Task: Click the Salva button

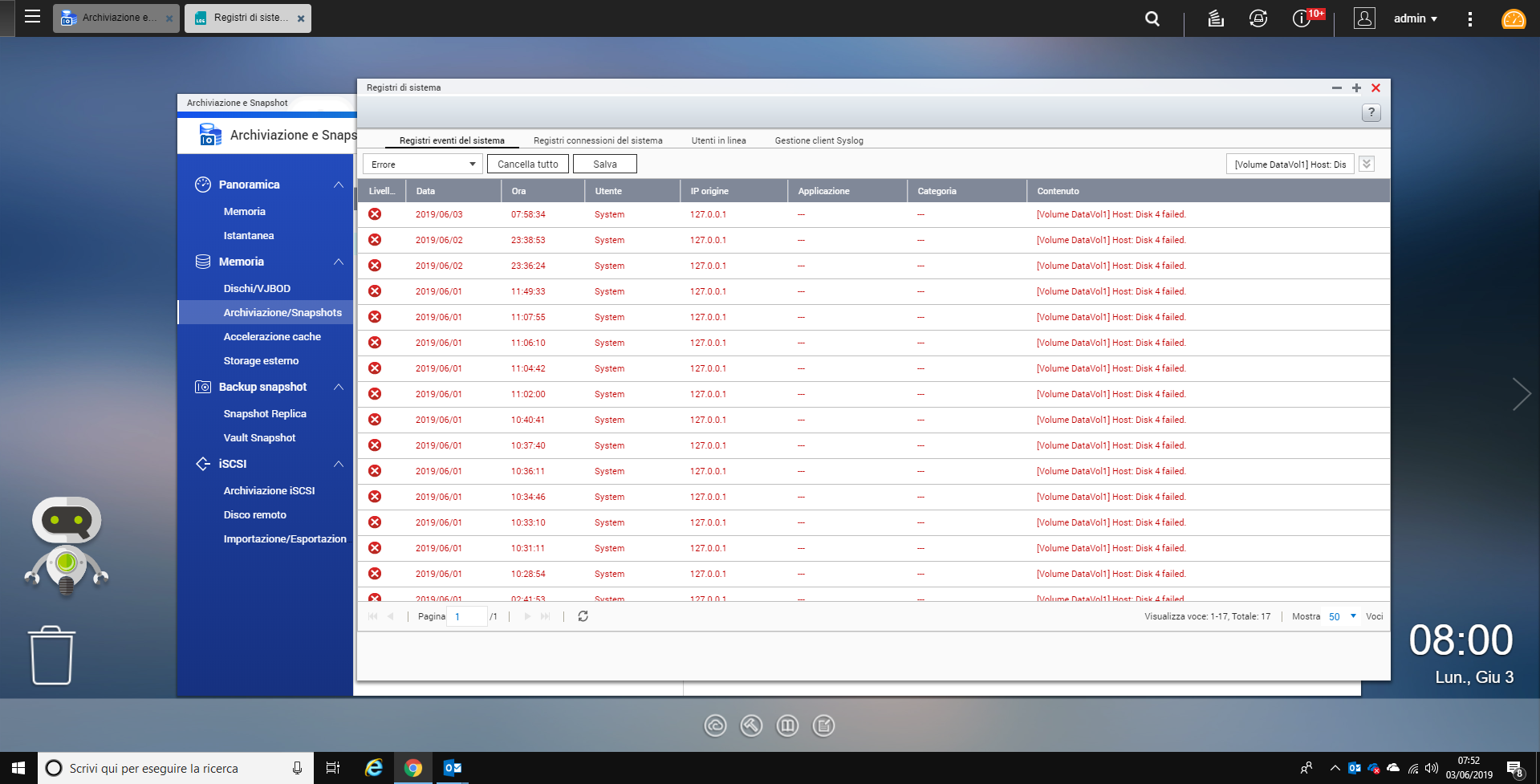Action: pyautogui.click(x=605, y=165)
